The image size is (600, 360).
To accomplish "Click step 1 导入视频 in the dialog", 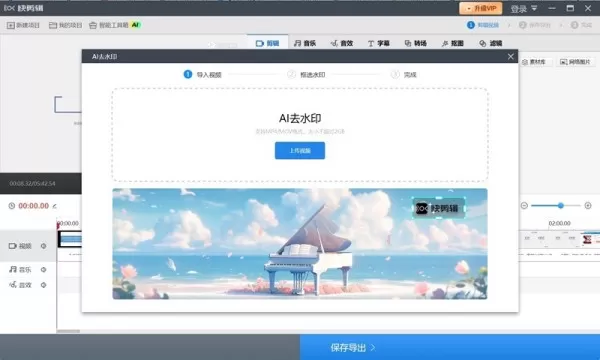I will pos(203,75).
